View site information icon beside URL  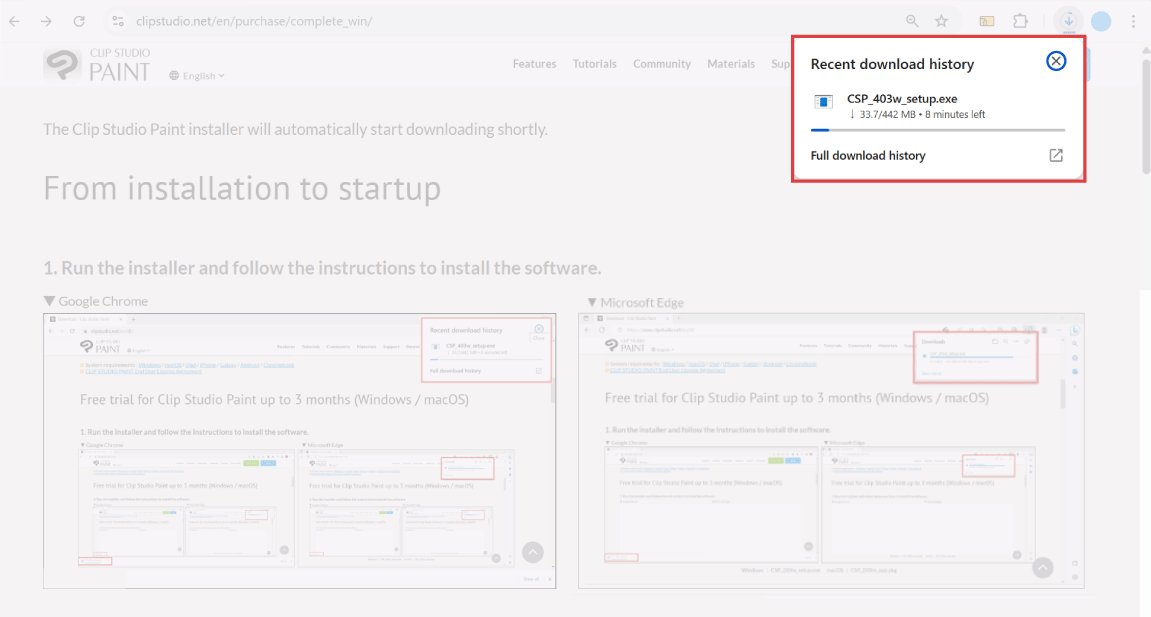point(118,21)
